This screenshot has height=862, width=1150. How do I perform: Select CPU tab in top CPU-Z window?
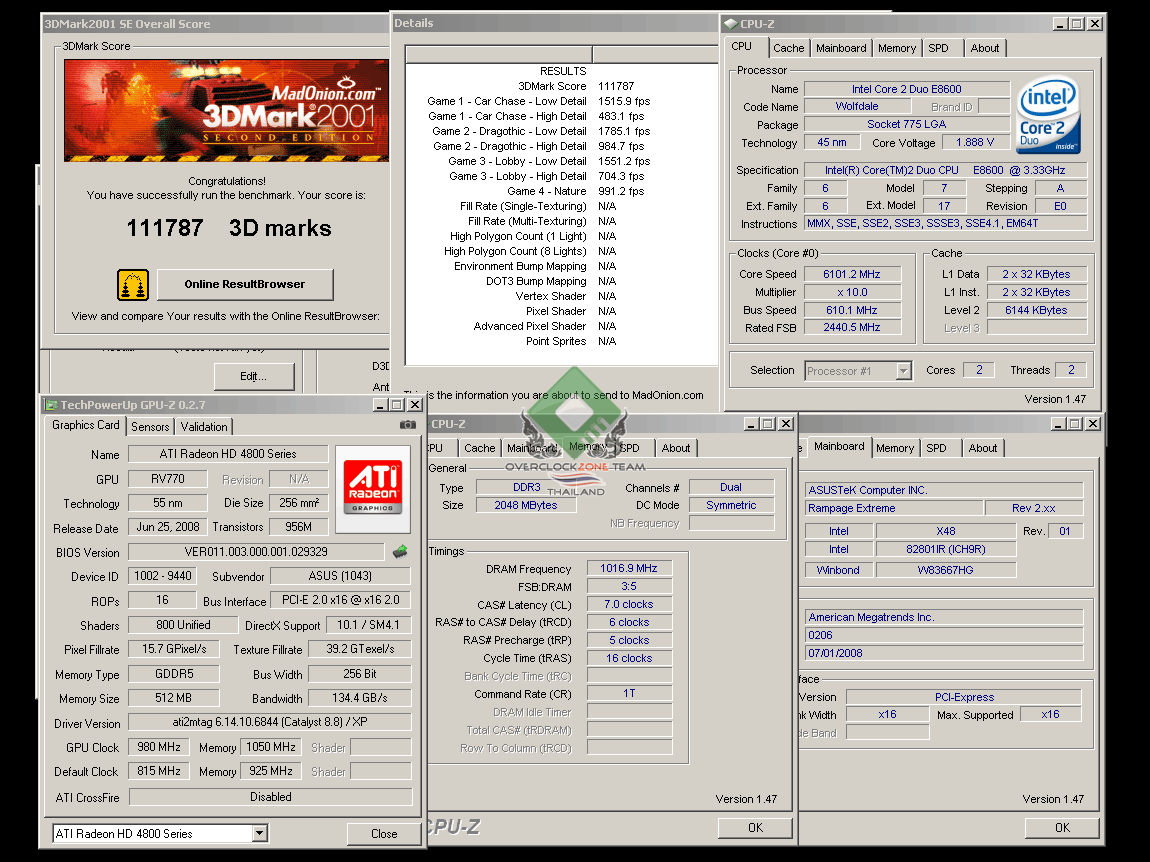pos(741,46)
